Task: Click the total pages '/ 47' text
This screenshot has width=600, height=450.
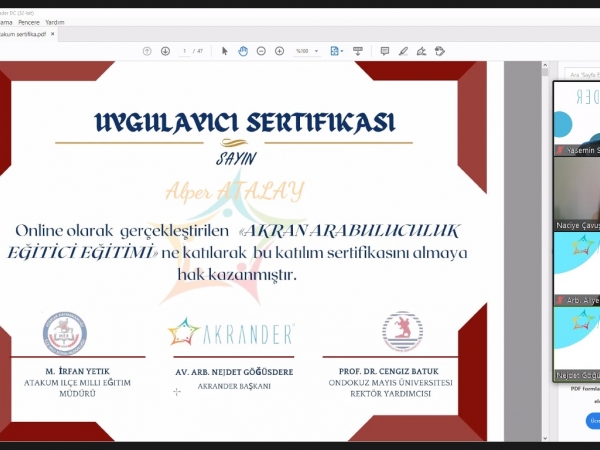Action: [x=198, y=51]
